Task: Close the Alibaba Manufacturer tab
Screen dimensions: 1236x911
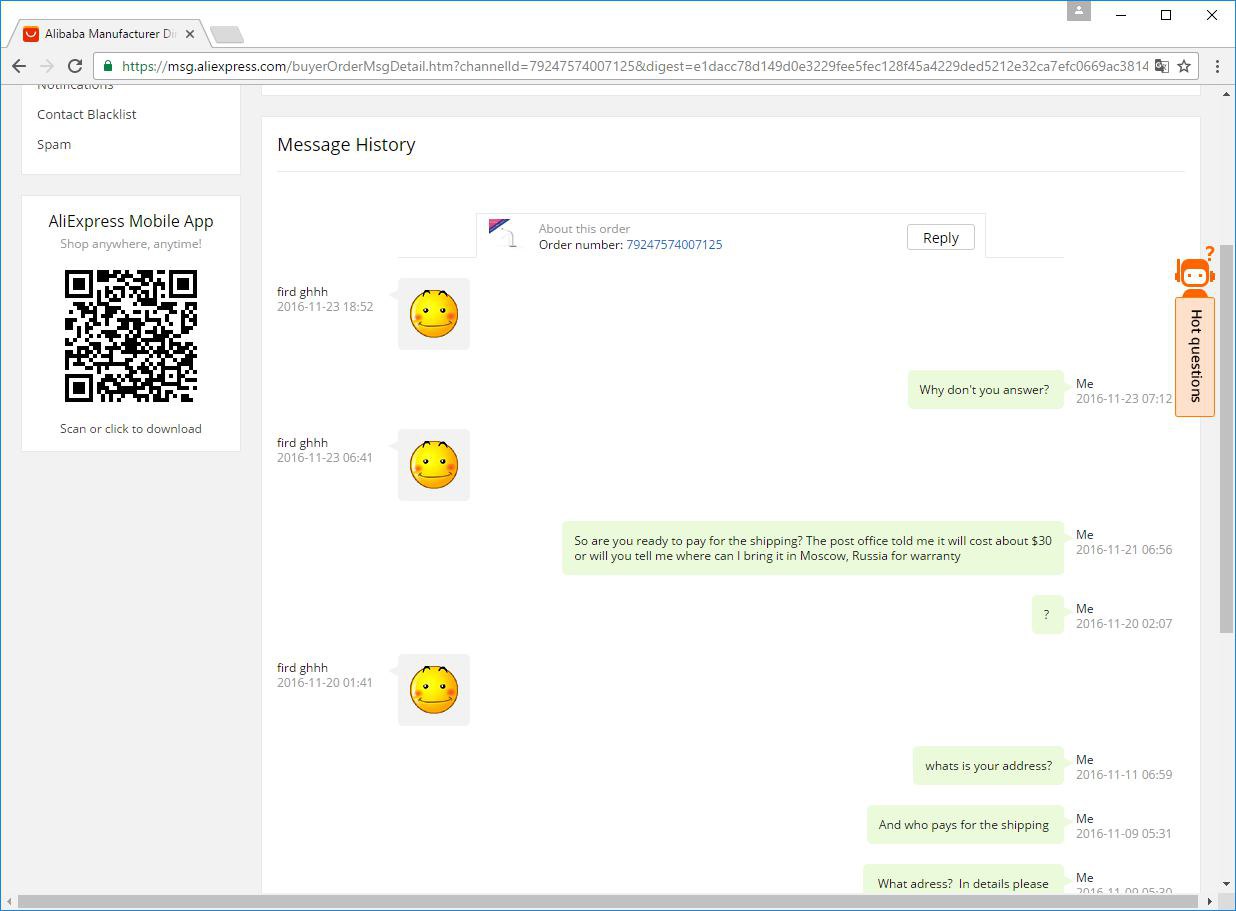Action: (189, 34)
